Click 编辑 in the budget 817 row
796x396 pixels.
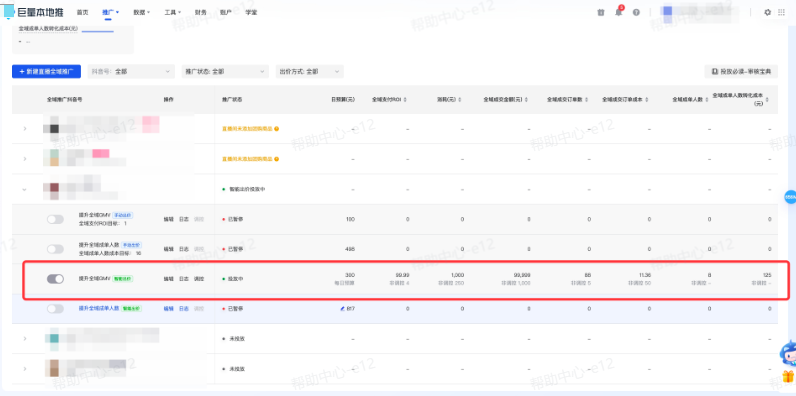pyautogui.click(x=169, y=308)
